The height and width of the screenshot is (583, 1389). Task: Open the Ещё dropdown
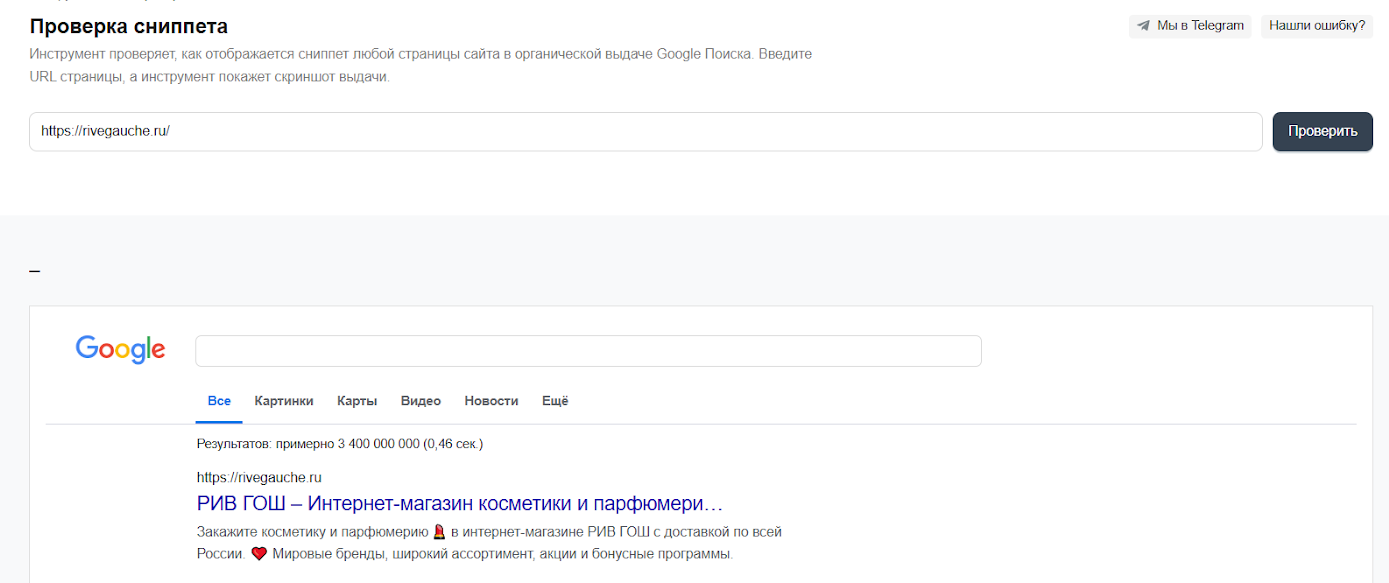tap(555, 400)
